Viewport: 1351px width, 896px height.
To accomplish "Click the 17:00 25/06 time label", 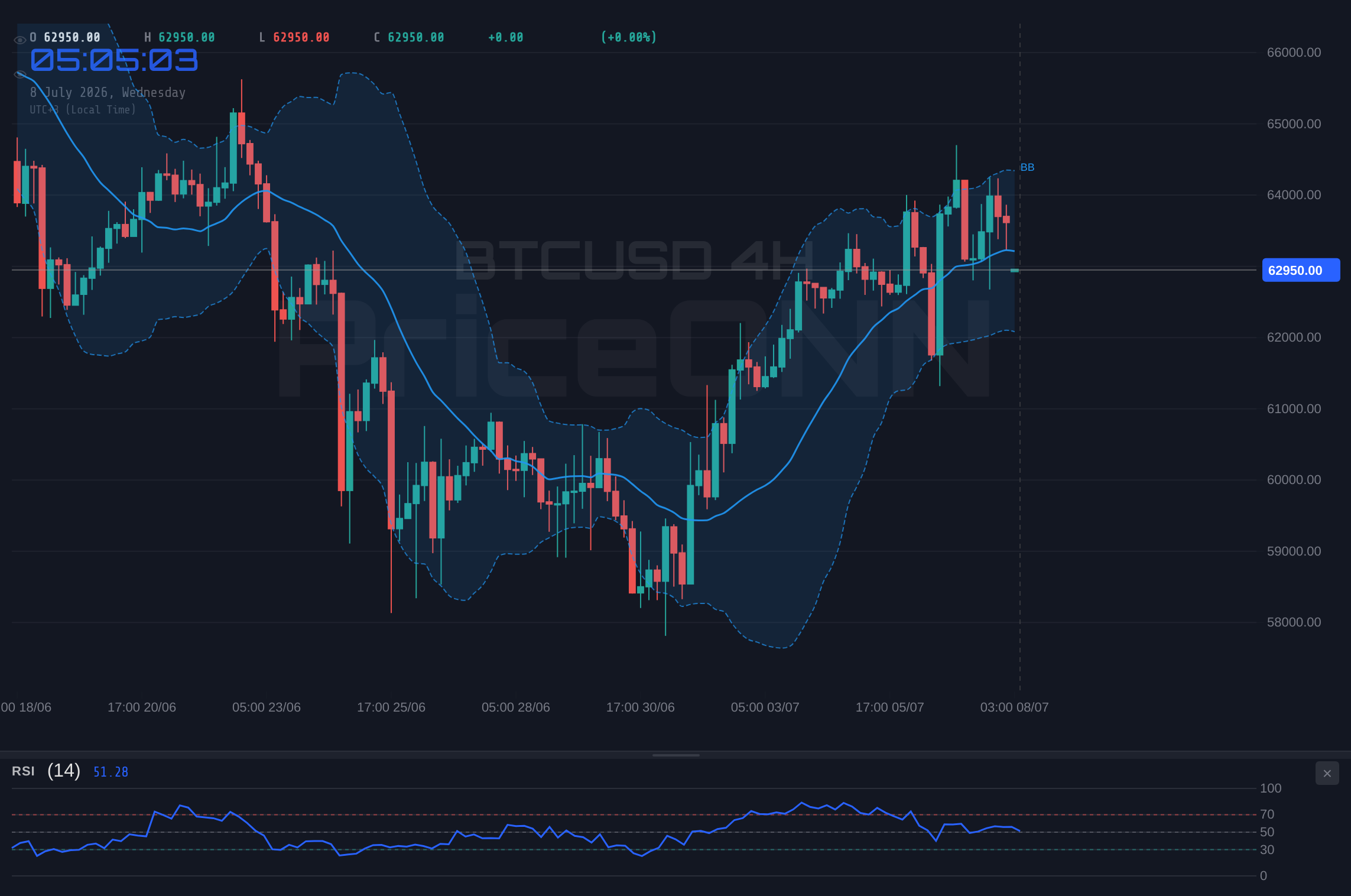I will point(391,707).
